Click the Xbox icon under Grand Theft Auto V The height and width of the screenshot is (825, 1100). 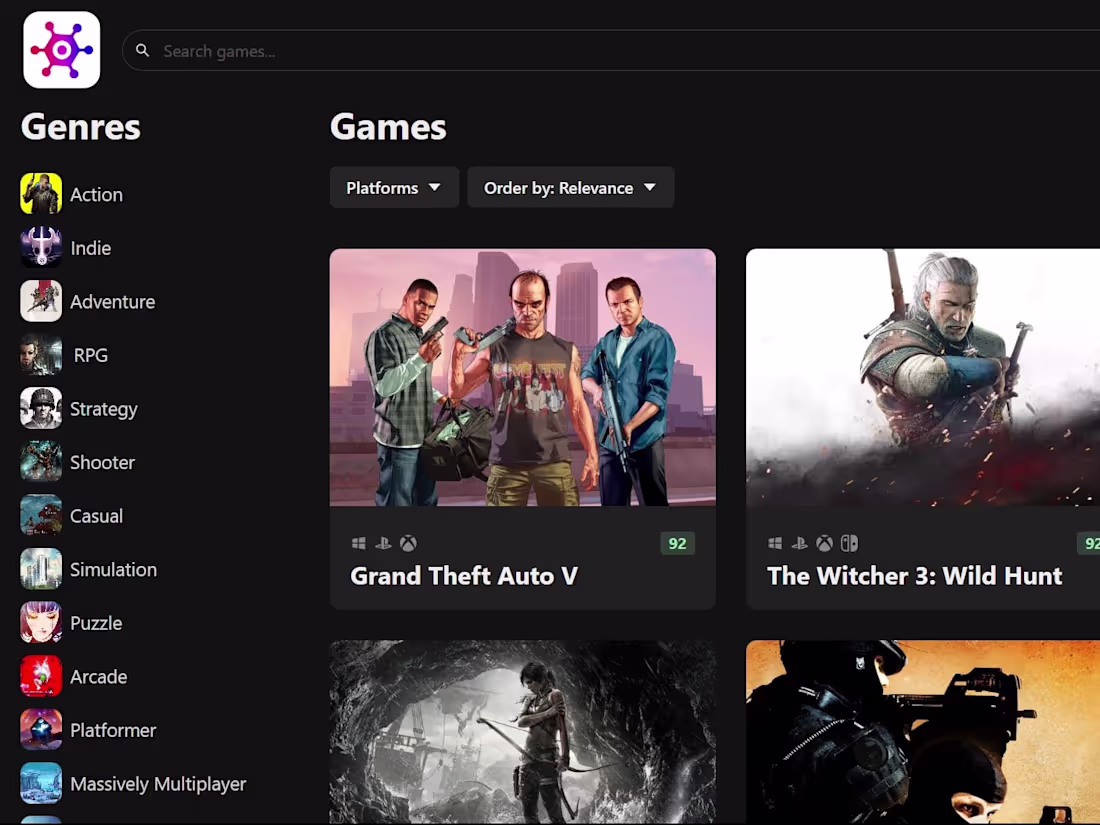pos(408,543)
